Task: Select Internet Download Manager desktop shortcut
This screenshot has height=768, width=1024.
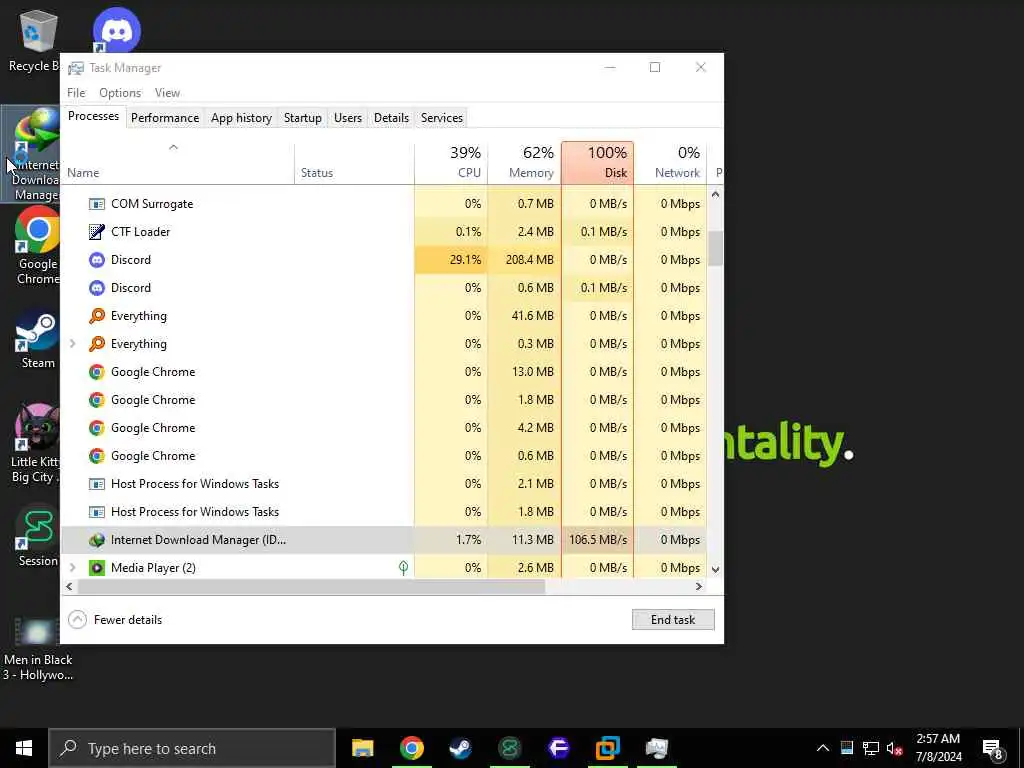Action: click(x=31, y=154)
